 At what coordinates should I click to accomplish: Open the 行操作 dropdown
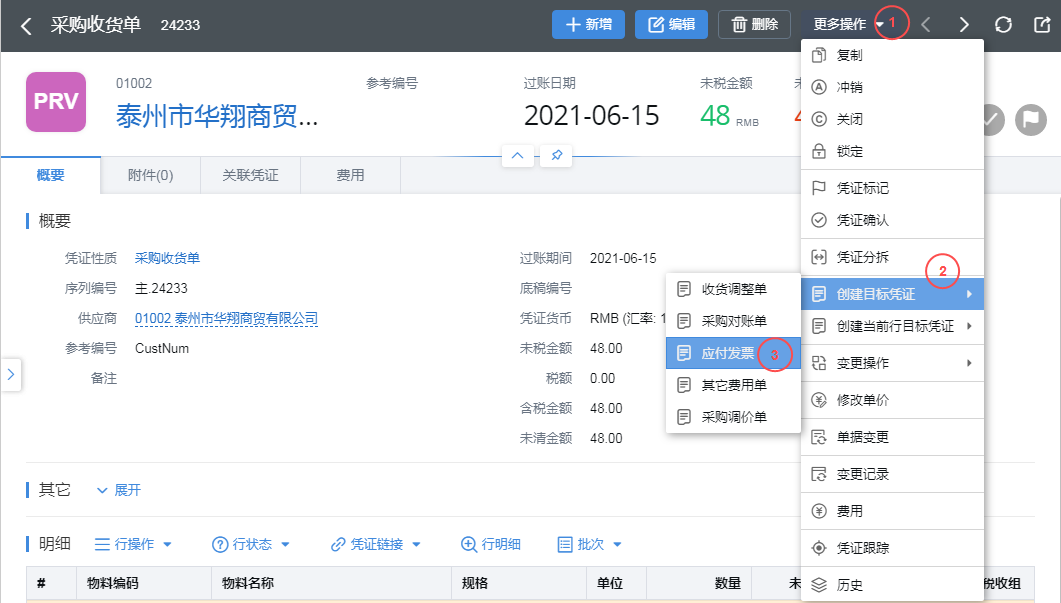(x=133, y=544)
